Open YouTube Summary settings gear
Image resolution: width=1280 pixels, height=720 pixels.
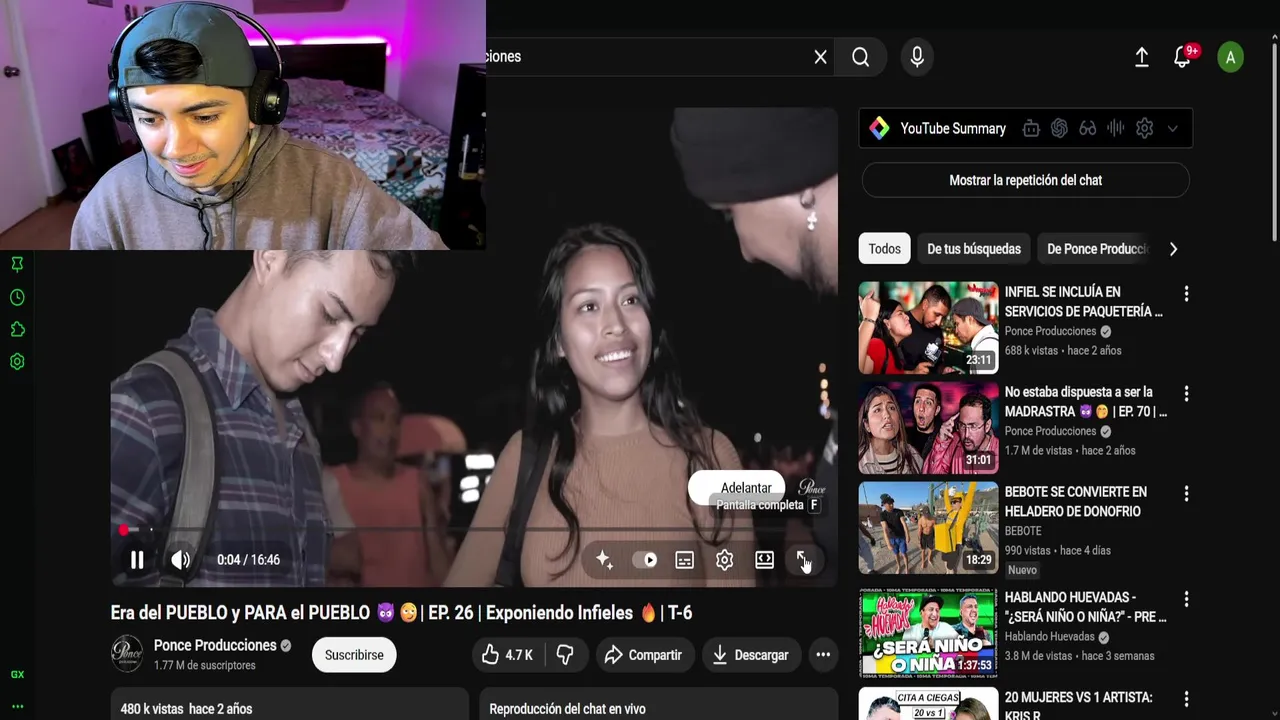coord(1145,128)
